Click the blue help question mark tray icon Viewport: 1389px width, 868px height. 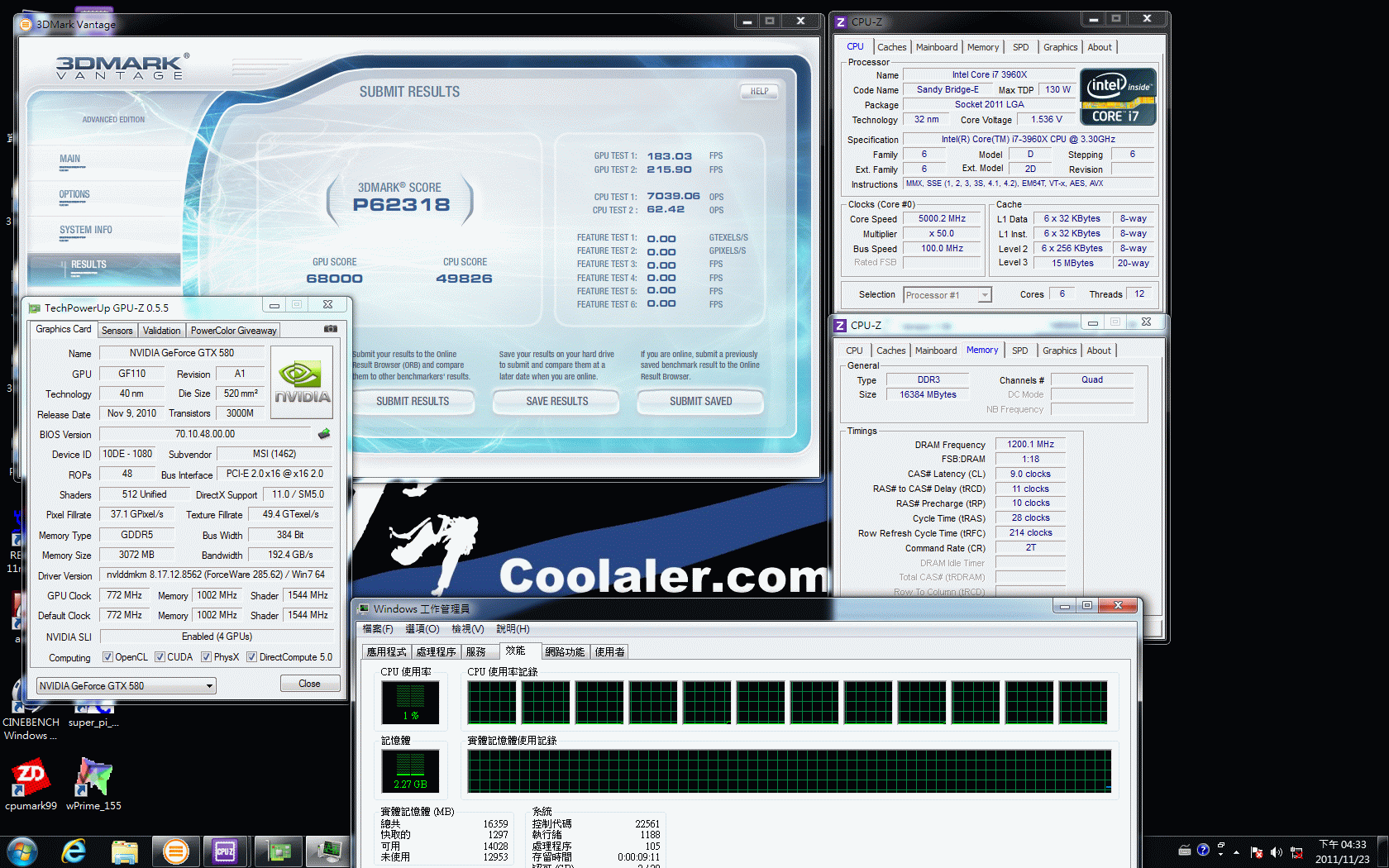(x=1203, y=849)
